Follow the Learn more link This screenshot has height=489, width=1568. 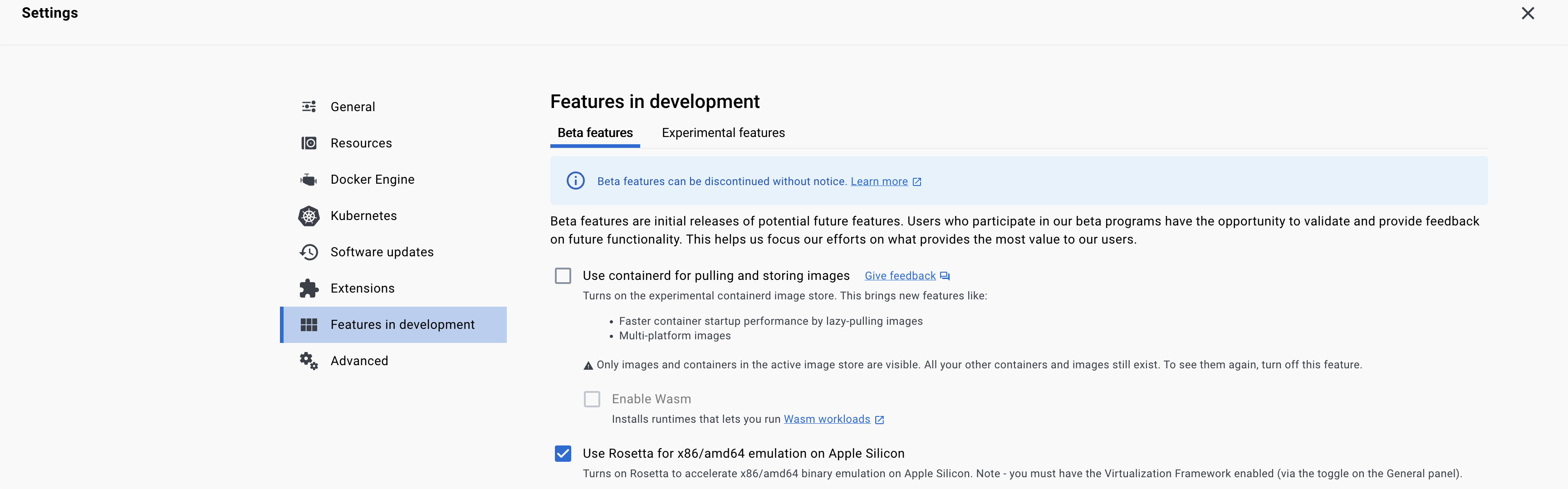pyautogui.click(x=879, y=181)
